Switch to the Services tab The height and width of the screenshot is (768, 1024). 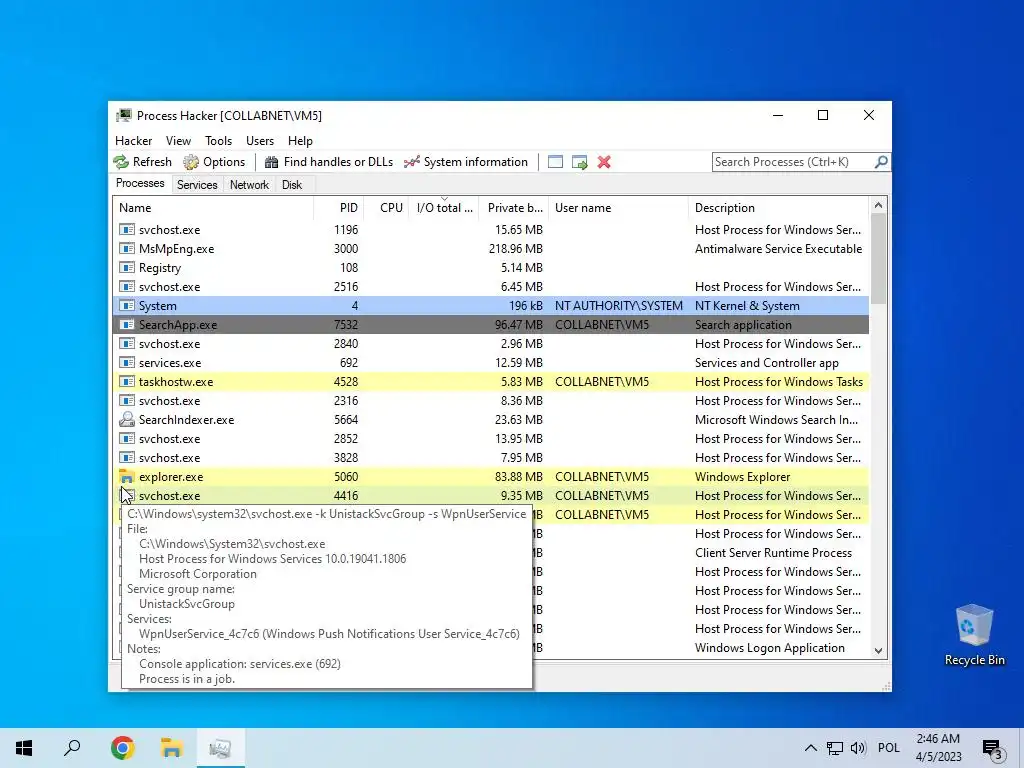[x=197, y=185]
